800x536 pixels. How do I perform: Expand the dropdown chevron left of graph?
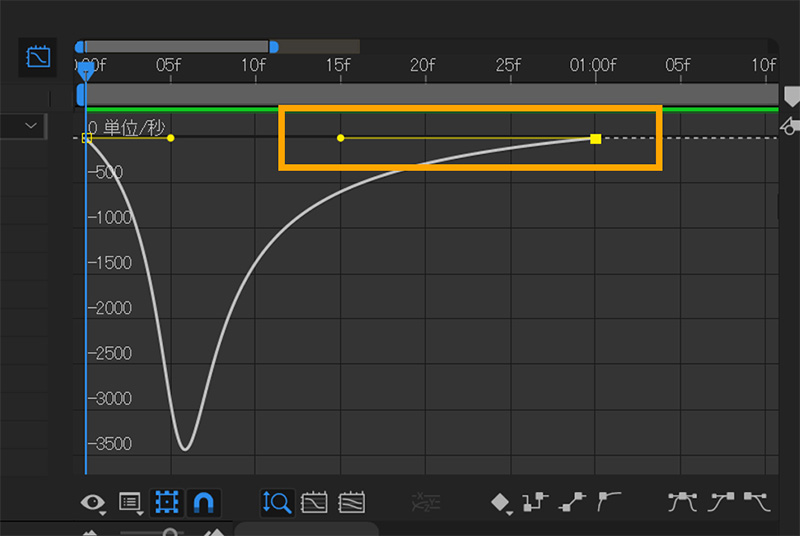(30, 125)
